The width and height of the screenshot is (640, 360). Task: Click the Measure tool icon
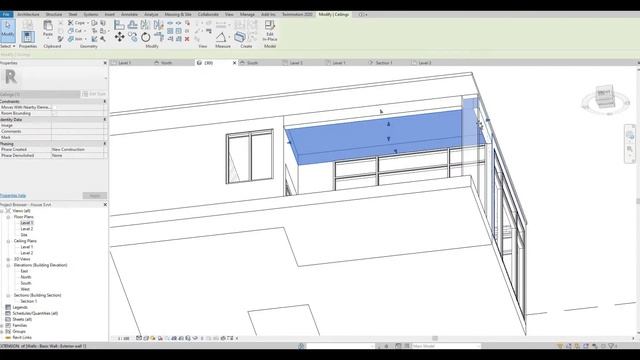[x=221, y=37]
